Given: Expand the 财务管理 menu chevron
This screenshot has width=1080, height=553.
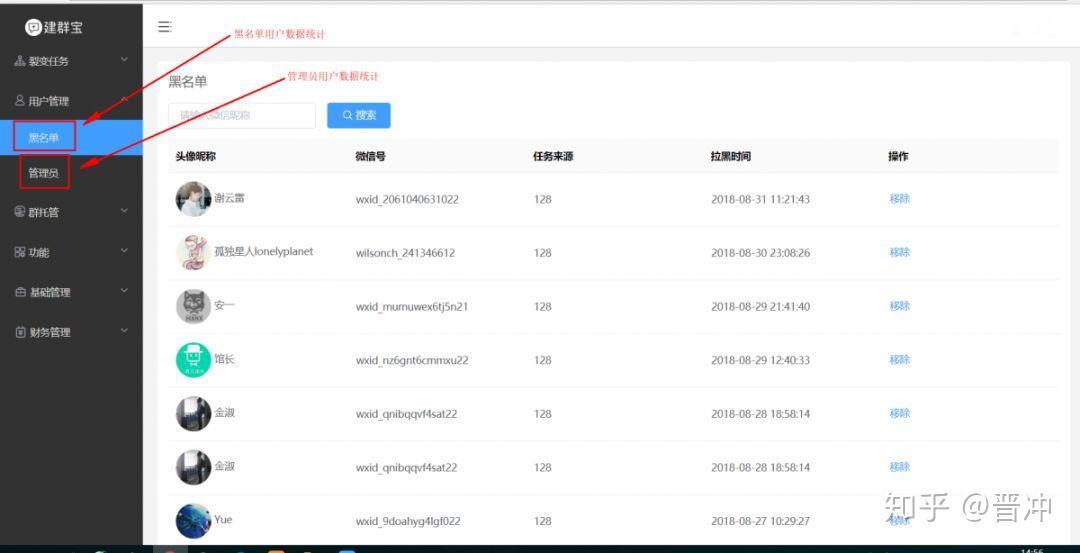Looking at the screenshot, I should 124,331.
